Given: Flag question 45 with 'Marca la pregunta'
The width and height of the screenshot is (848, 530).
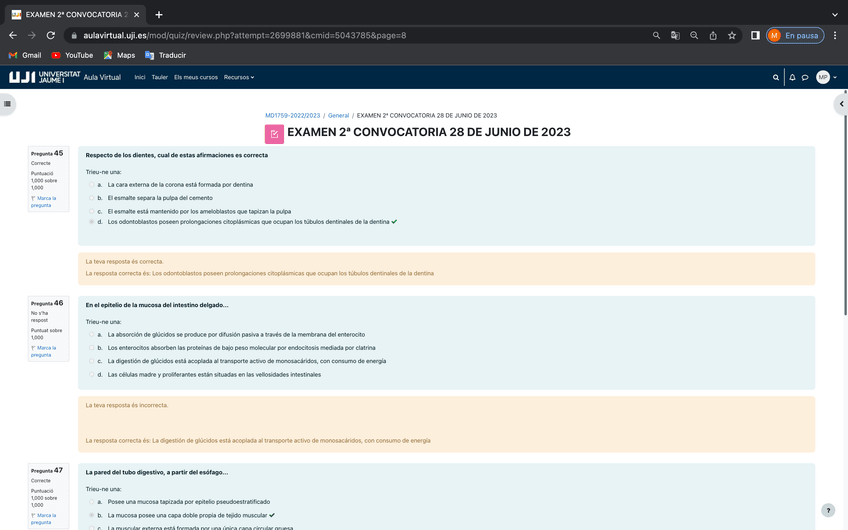Looking at the screenshot, I should (x=44, y=202).
